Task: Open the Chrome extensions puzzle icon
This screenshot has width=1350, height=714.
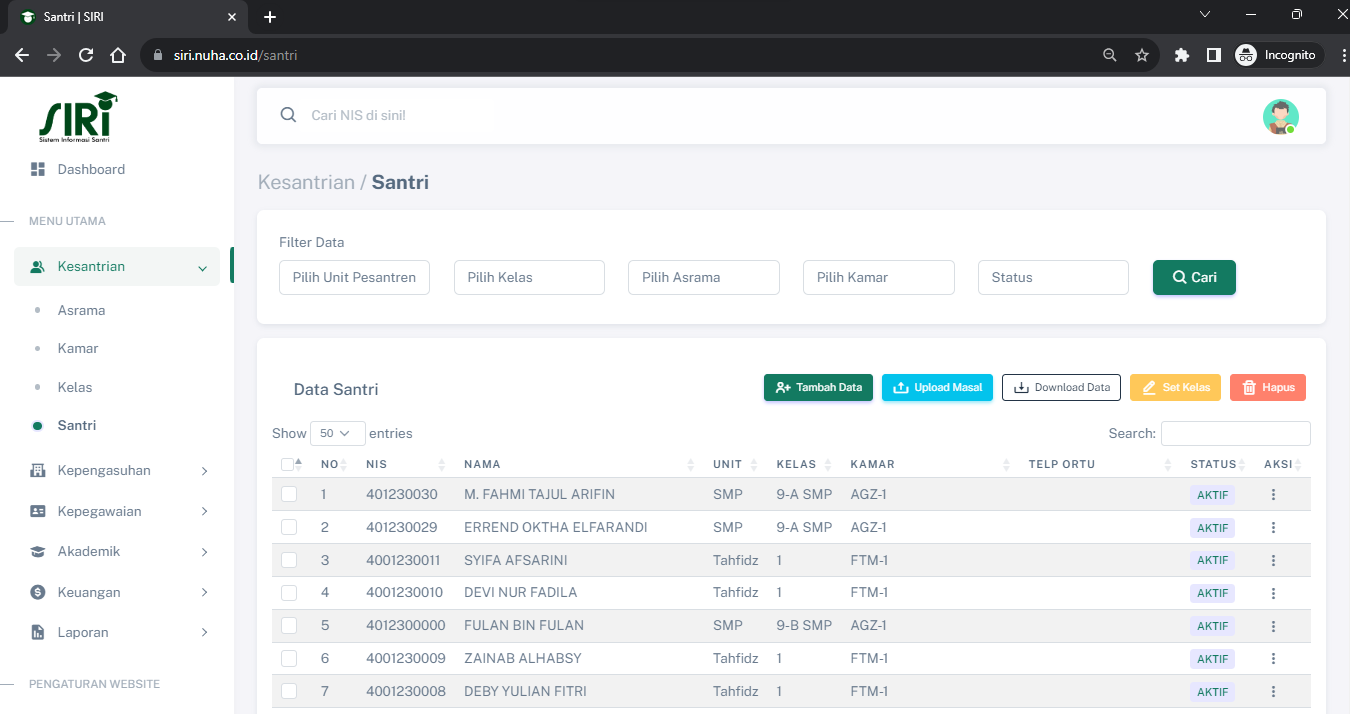Action: tap(1181, 55)
